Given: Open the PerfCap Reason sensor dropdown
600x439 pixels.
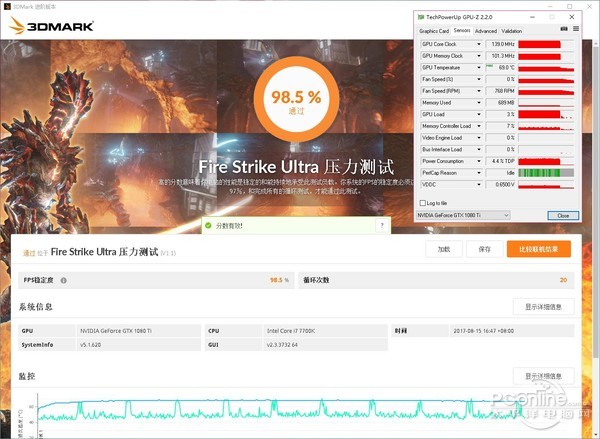Looking at the screenshot, I should point(478,173).
